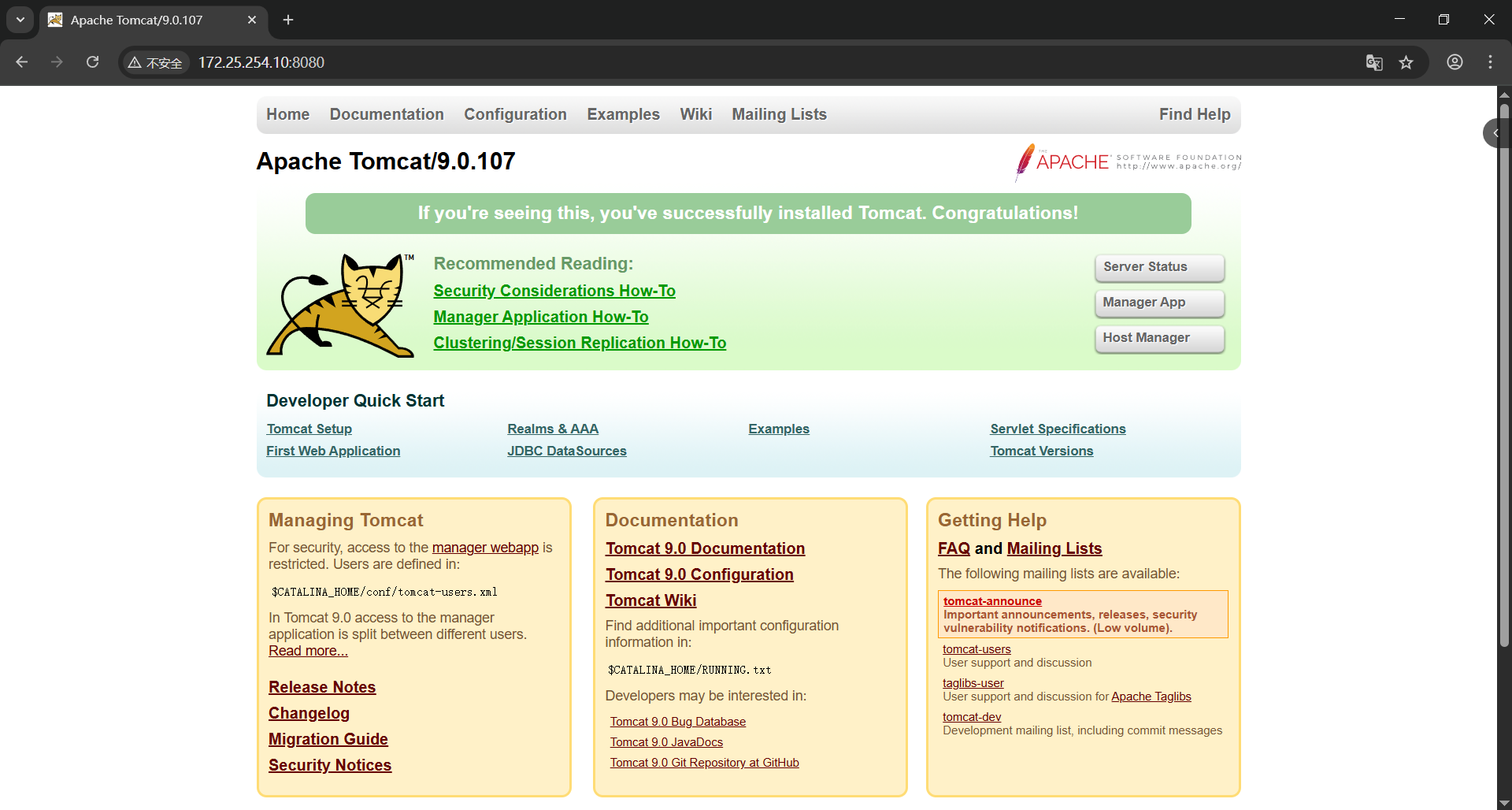Click the Server Status button
The width and height of the screenshot is (1512, 810).
click(x=1159, y=267)
